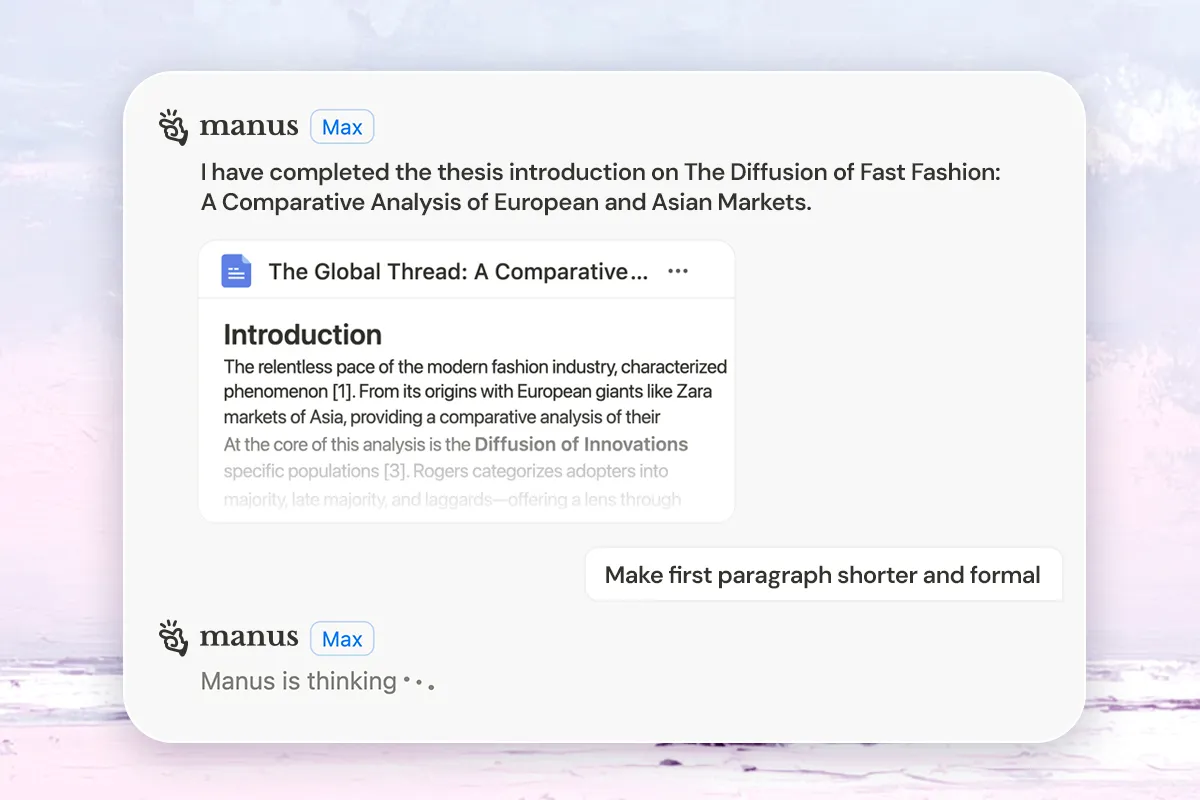Click the goat emblem in the lower message header
This screenshot has height=800, width=1200.
(x=172, y=638)
